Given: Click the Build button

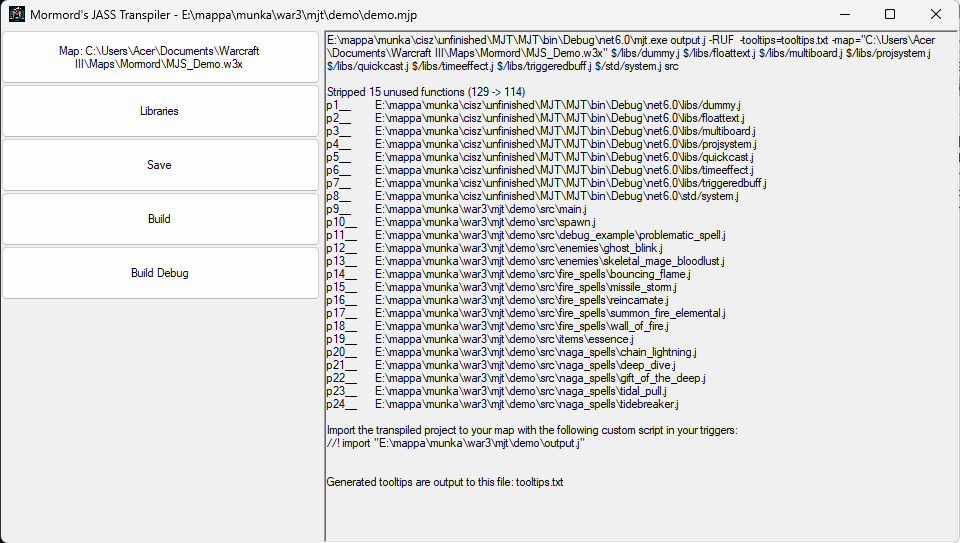Looking at the screenshot, I should coord(160,219).
